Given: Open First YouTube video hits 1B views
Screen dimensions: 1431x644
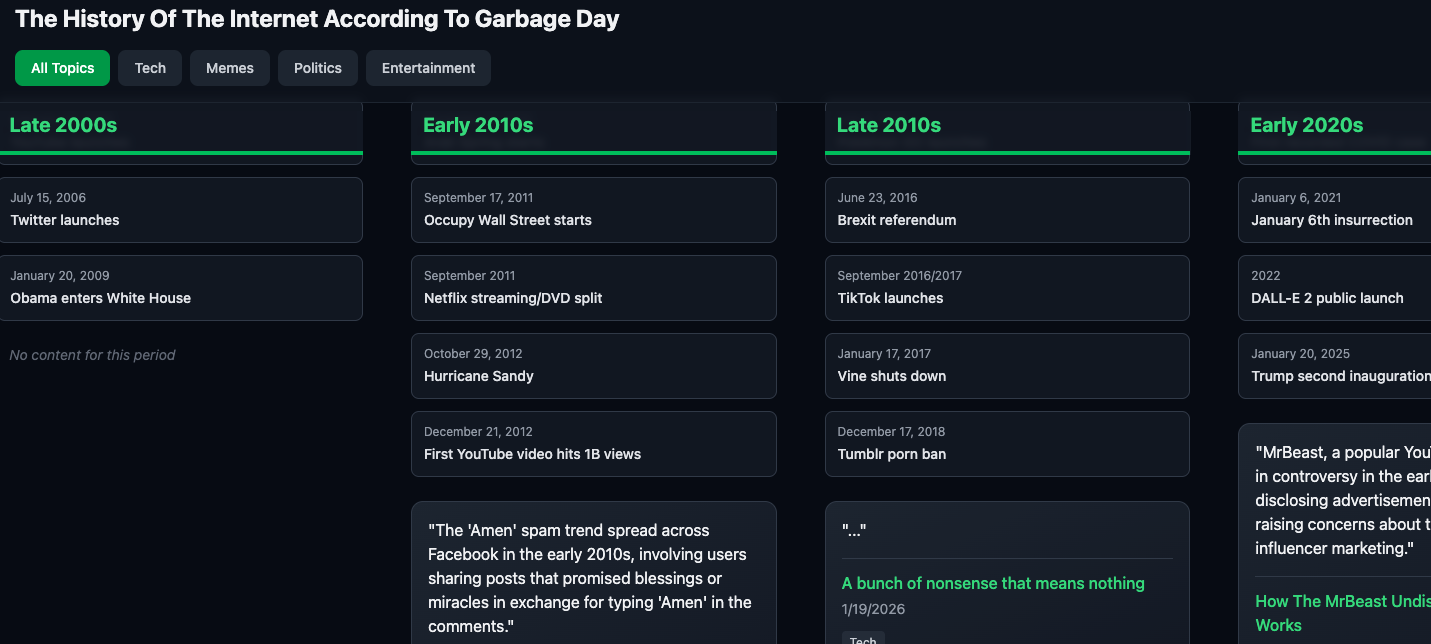Looking at the screenshot, I should [x=593, y=444].
